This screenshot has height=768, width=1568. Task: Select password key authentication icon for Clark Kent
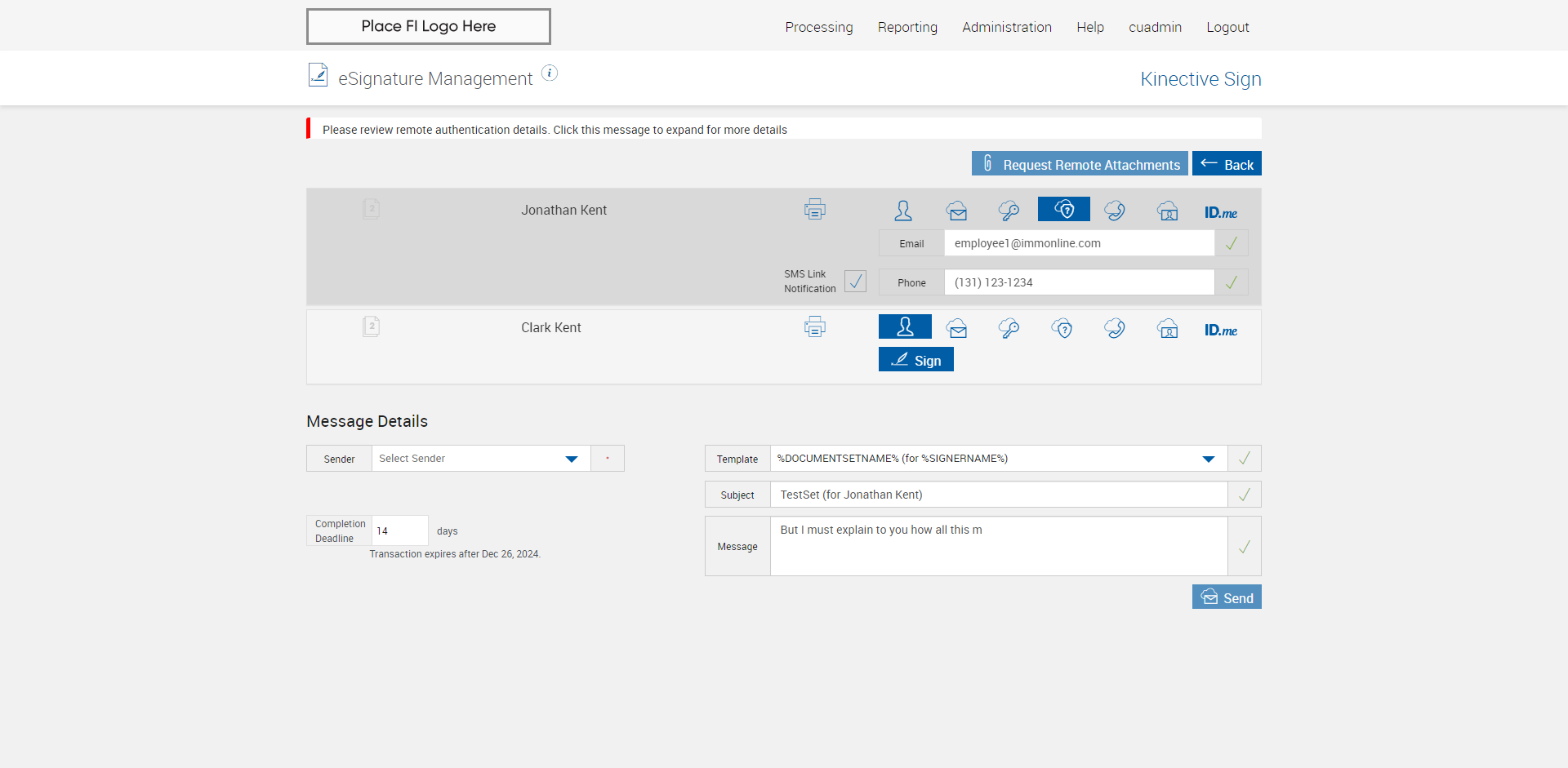1009,328
